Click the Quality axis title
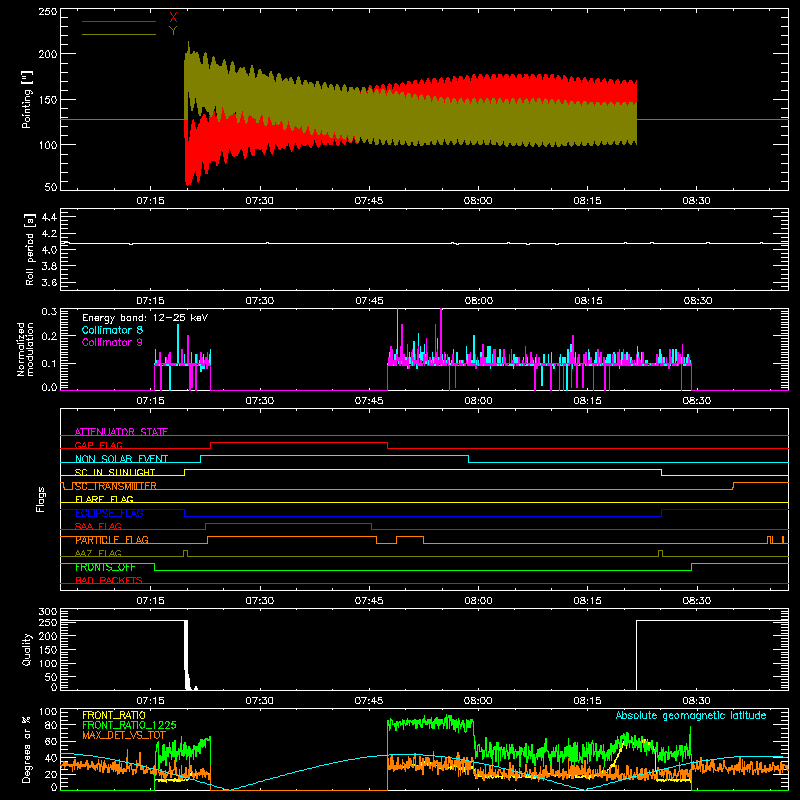The width and height of the screenshot is (800, 800). (27, 649)
